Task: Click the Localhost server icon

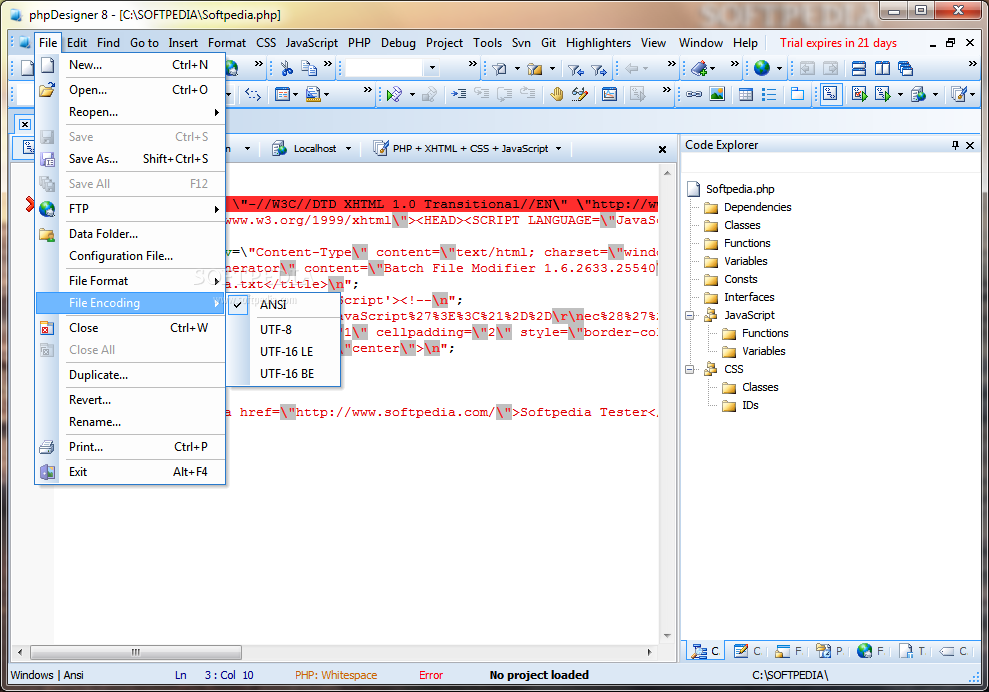Action: [279, 148]
